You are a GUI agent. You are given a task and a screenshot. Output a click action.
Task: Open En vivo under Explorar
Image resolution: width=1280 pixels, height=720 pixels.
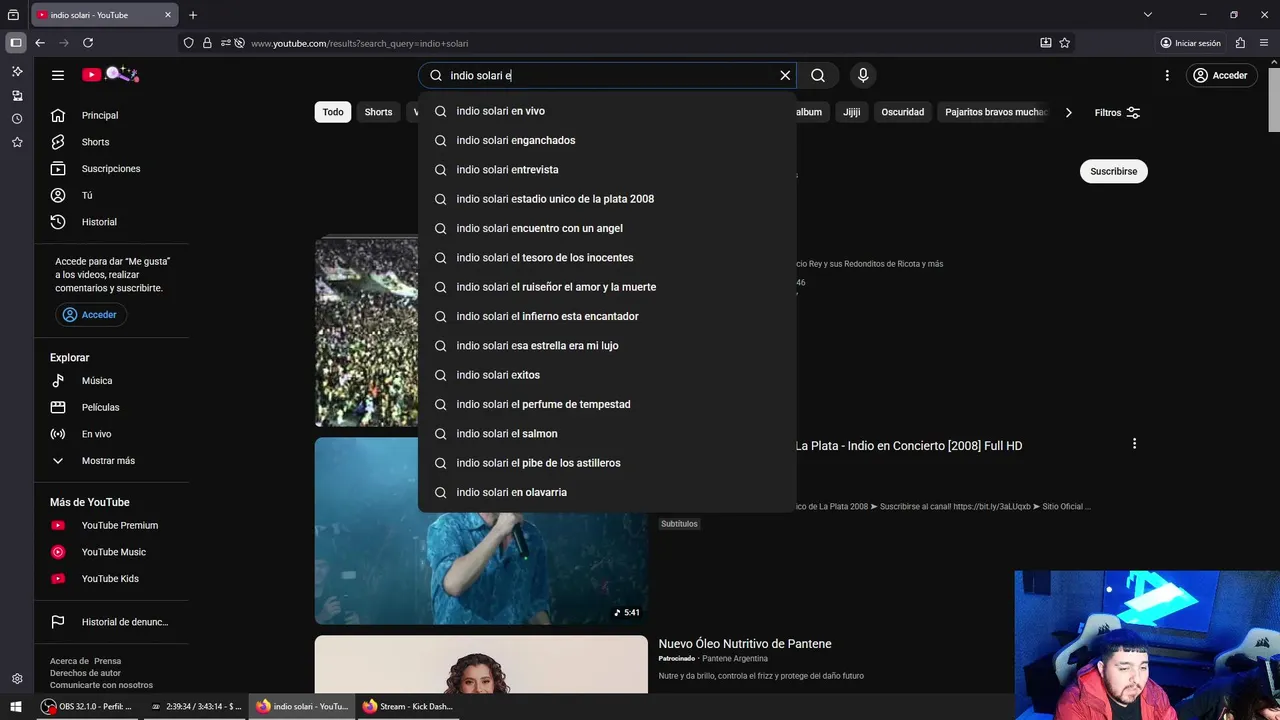point(96,434)
